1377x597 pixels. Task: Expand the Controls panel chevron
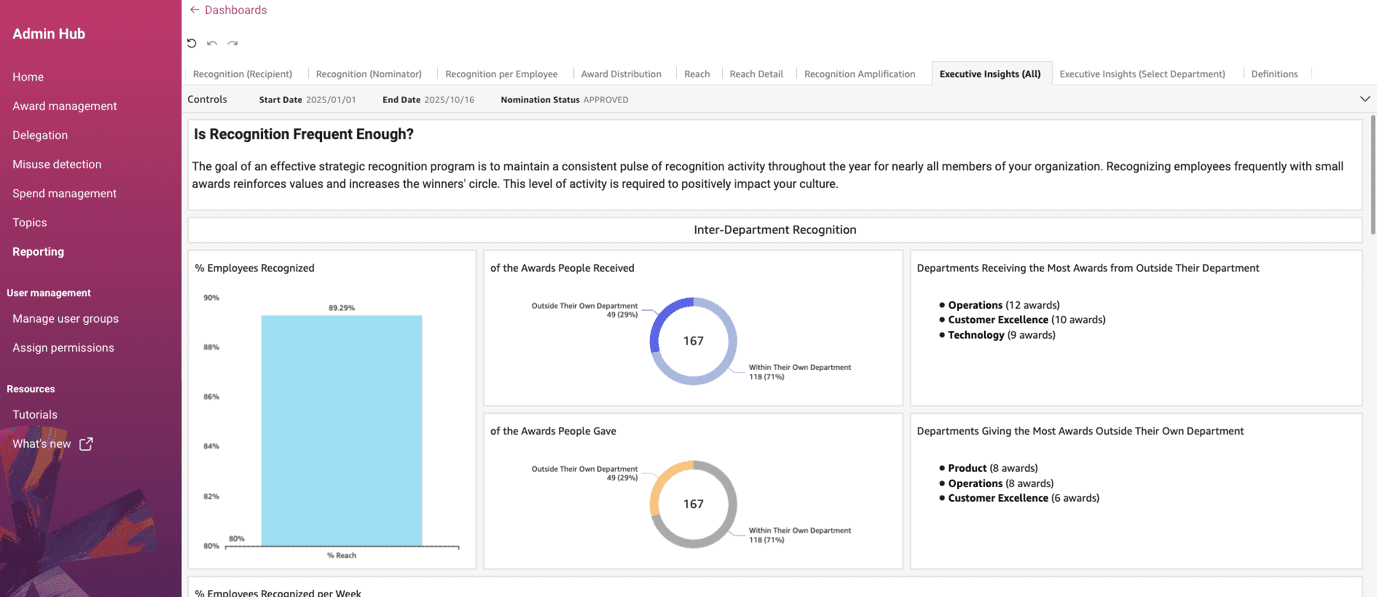1364,99
